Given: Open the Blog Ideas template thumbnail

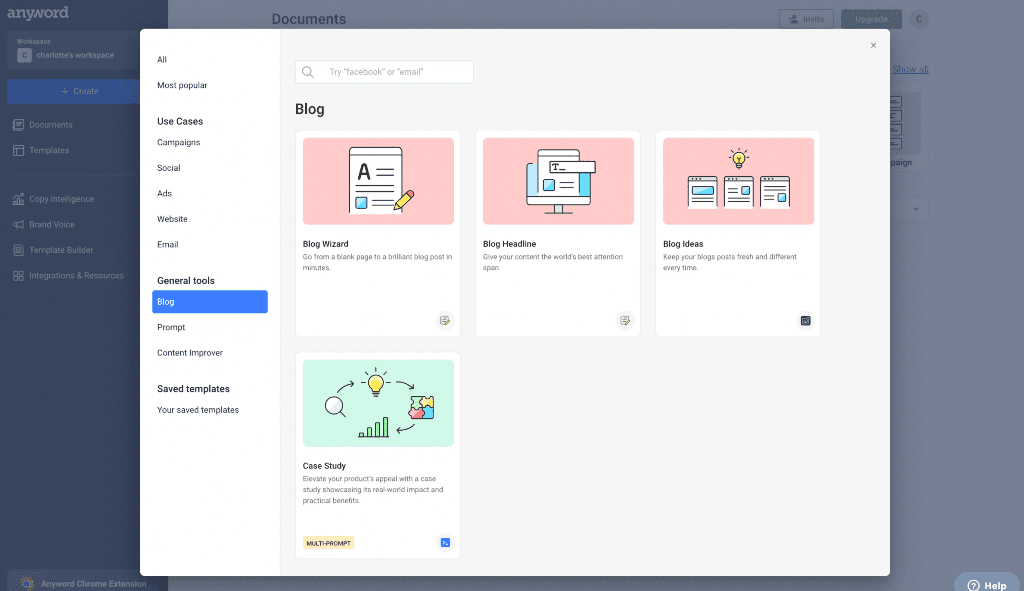Looking at the screenshot, I should coord(738,181).
